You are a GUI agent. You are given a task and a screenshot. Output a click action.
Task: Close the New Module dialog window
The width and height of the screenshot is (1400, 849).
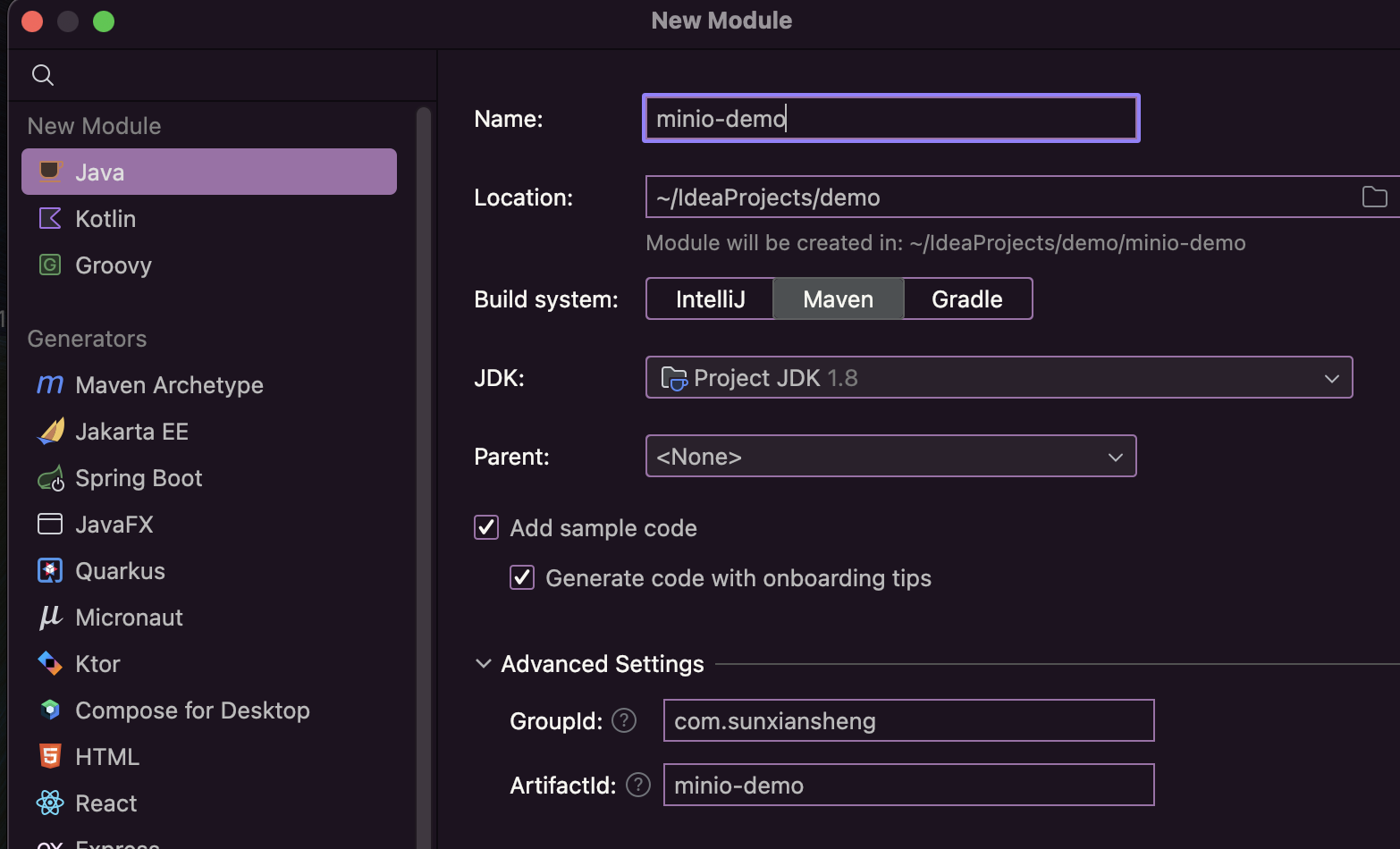coord(32,21)
